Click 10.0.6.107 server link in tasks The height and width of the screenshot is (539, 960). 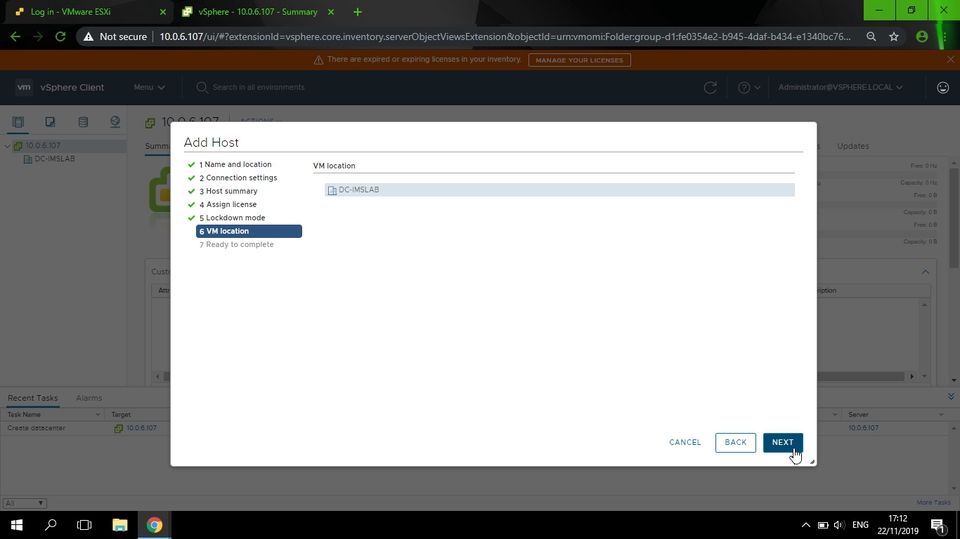coord(863,428)
